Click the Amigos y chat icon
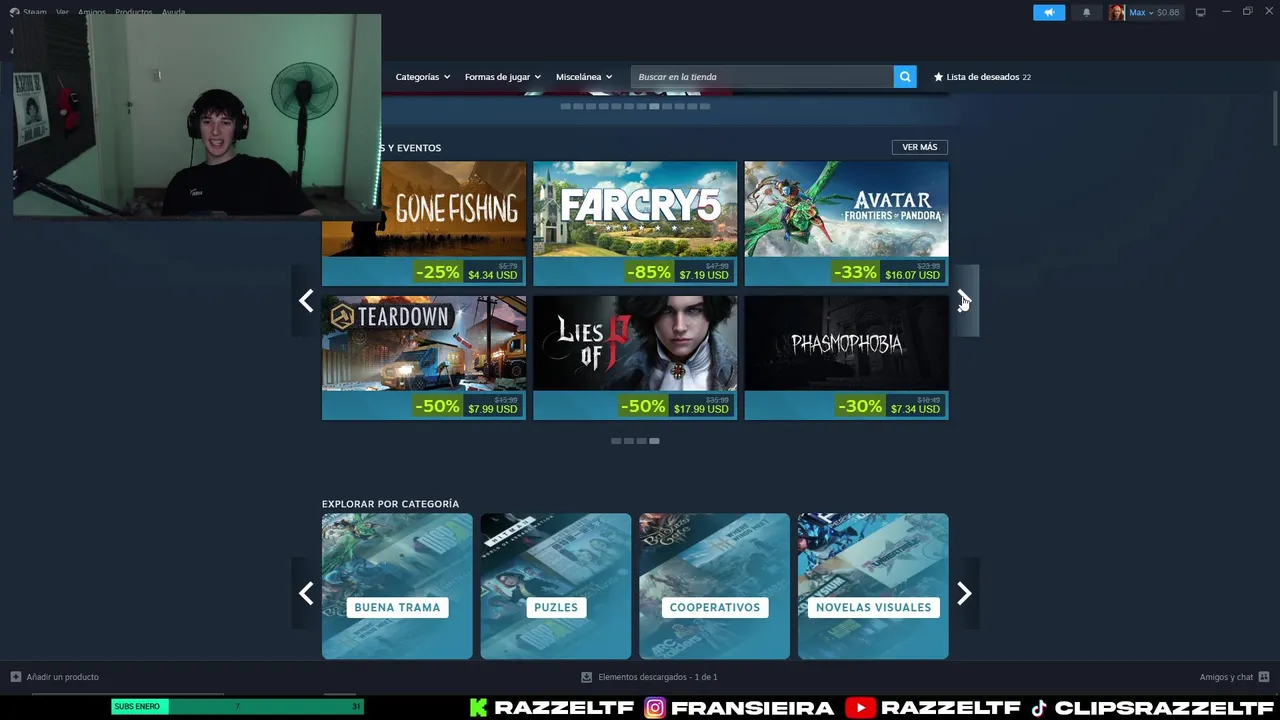The image size is (1280, 720). click(x=1264, y=677)
